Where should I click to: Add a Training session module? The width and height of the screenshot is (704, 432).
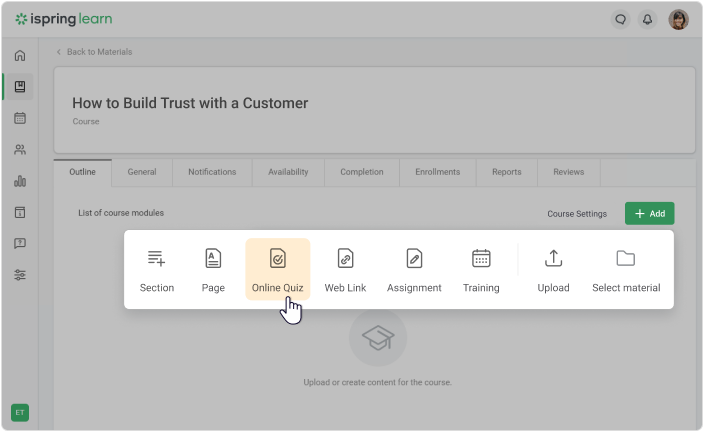481,271
